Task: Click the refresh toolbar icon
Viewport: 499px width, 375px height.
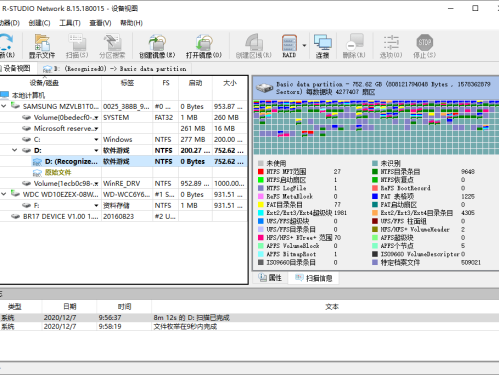Action: 7,46
